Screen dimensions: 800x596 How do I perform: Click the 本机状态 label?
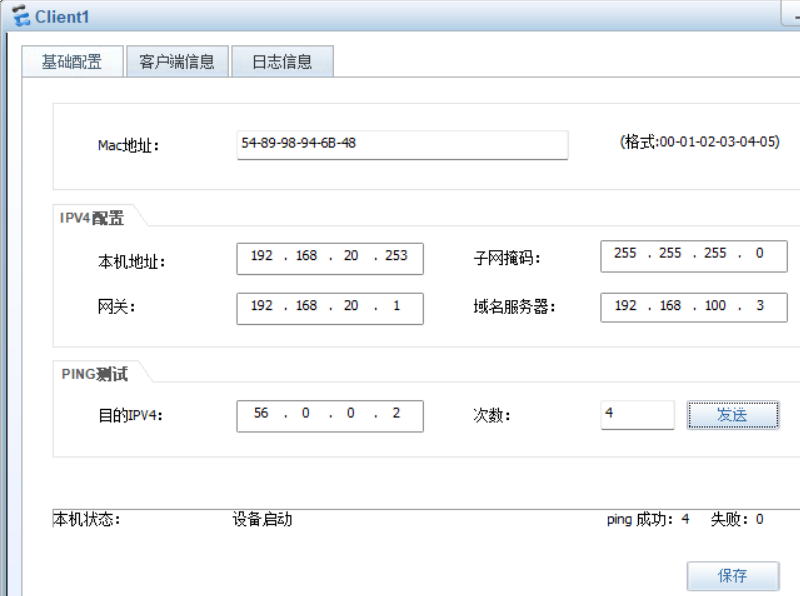pyautogui.click(x=86, y=519)
